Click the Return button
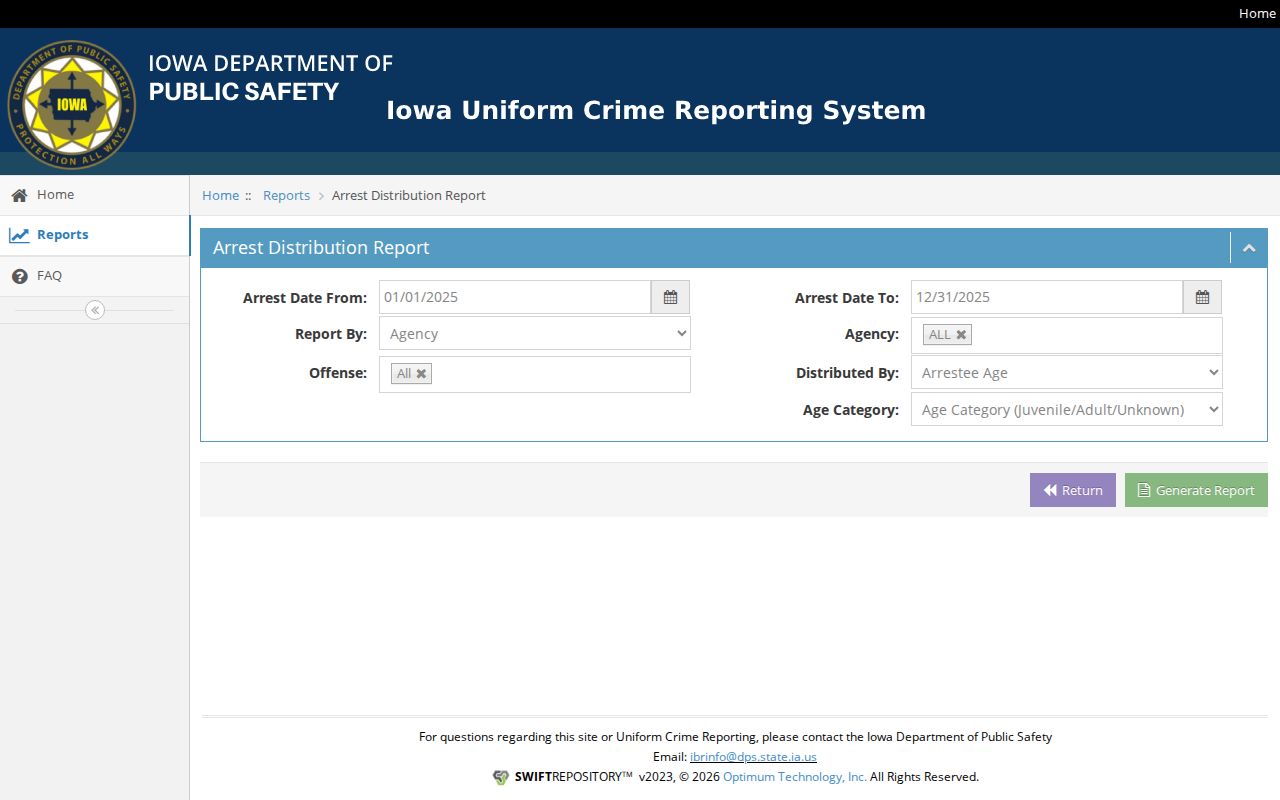Screen dimensions: 1280x800 pos(1073,490)
